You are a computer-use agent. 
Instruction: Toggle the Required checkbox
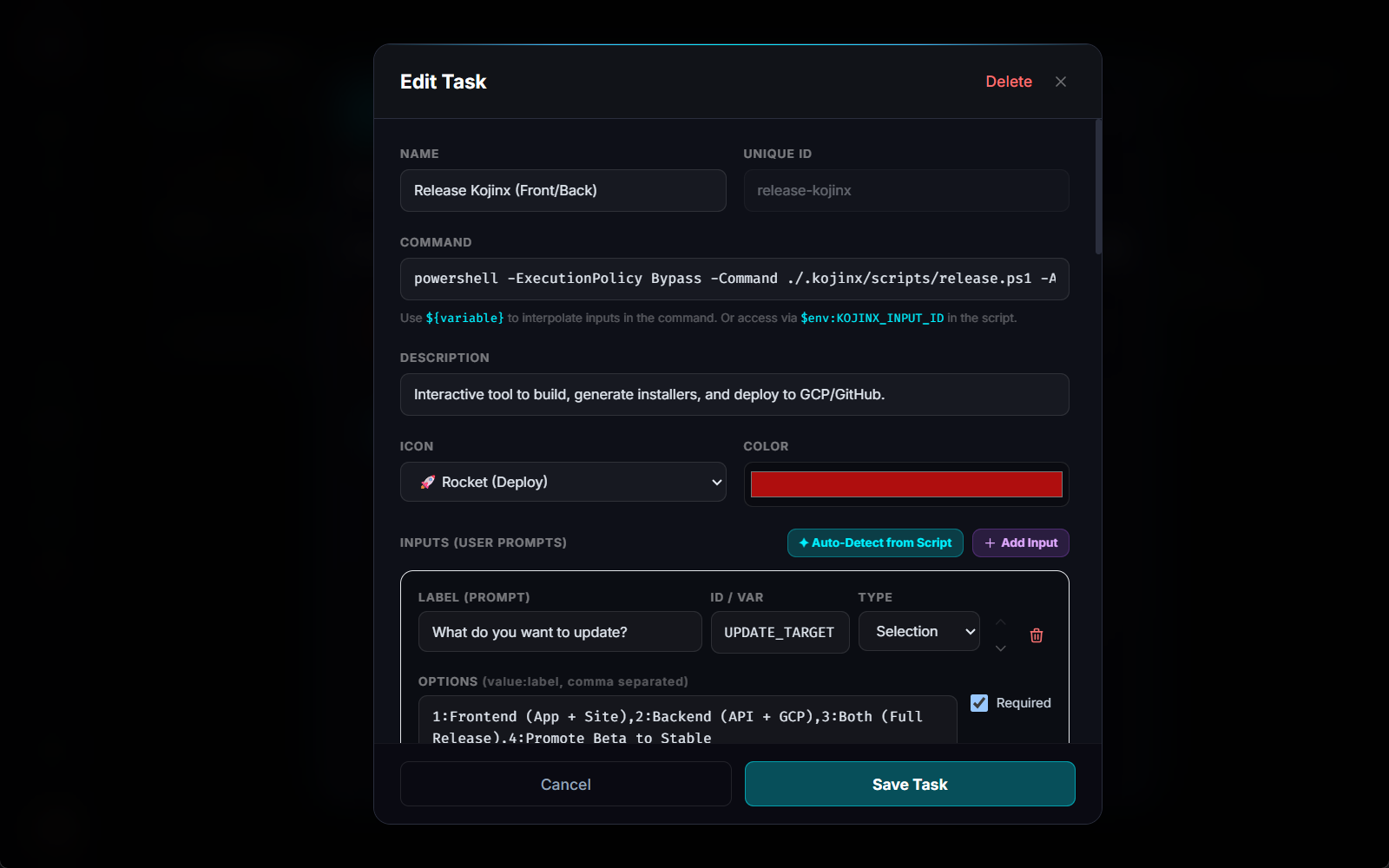(x=979, y=703)
